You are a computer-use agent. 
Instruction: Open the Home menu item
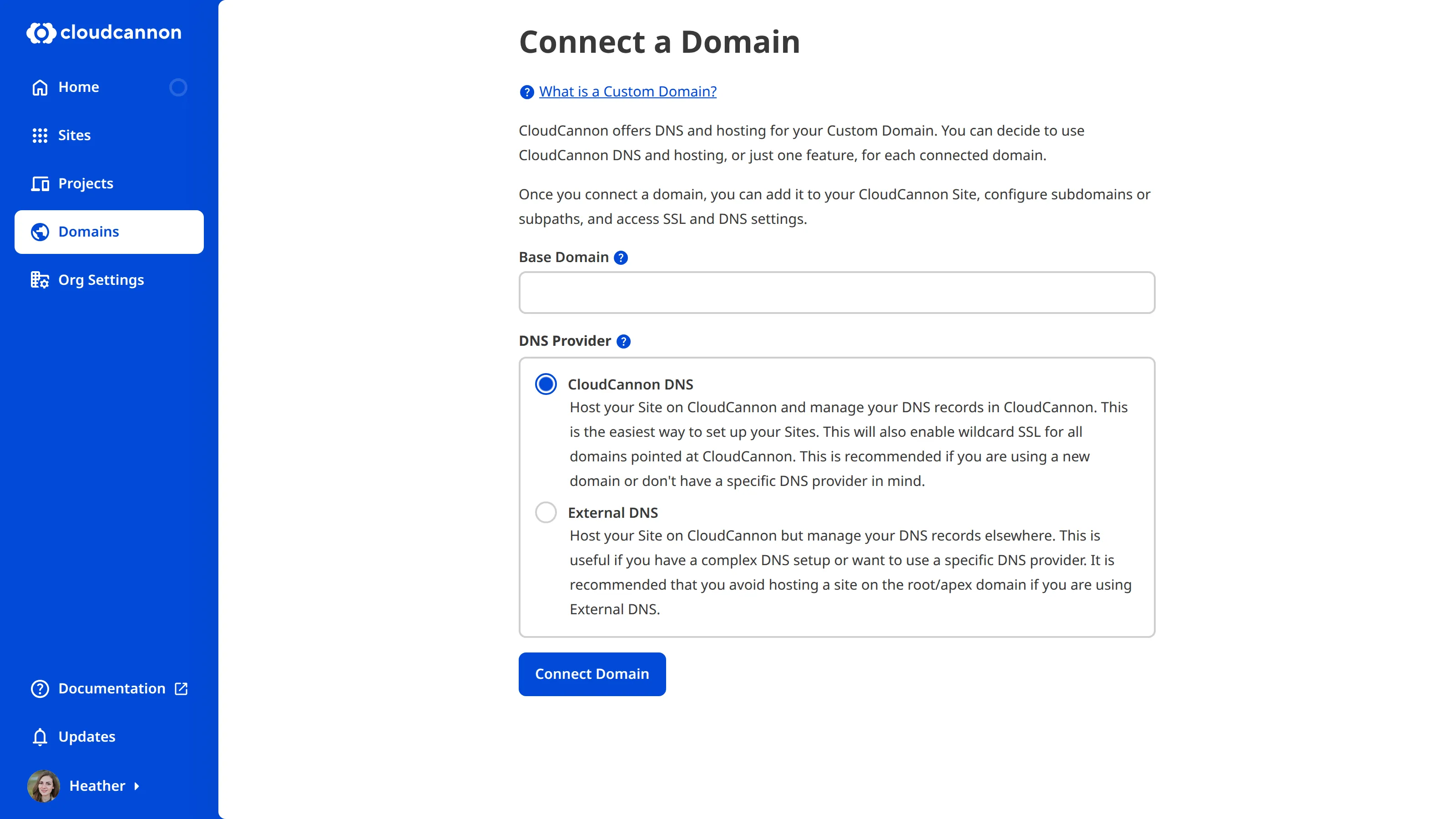109,88
